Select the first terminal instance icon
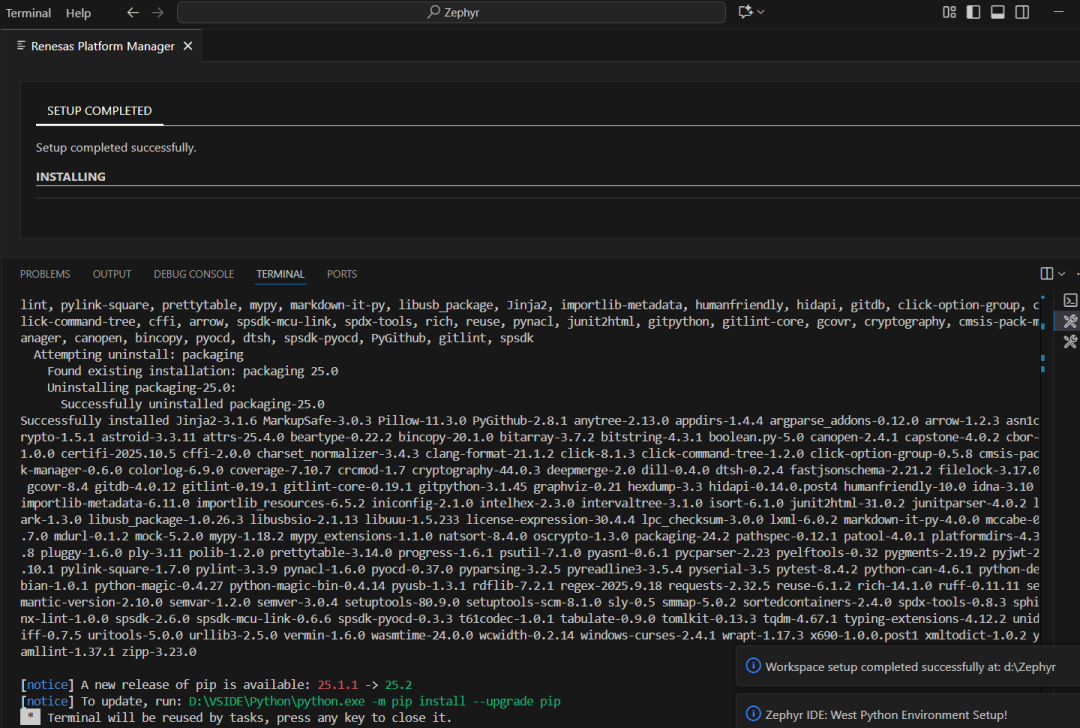 pos(1069,300)
